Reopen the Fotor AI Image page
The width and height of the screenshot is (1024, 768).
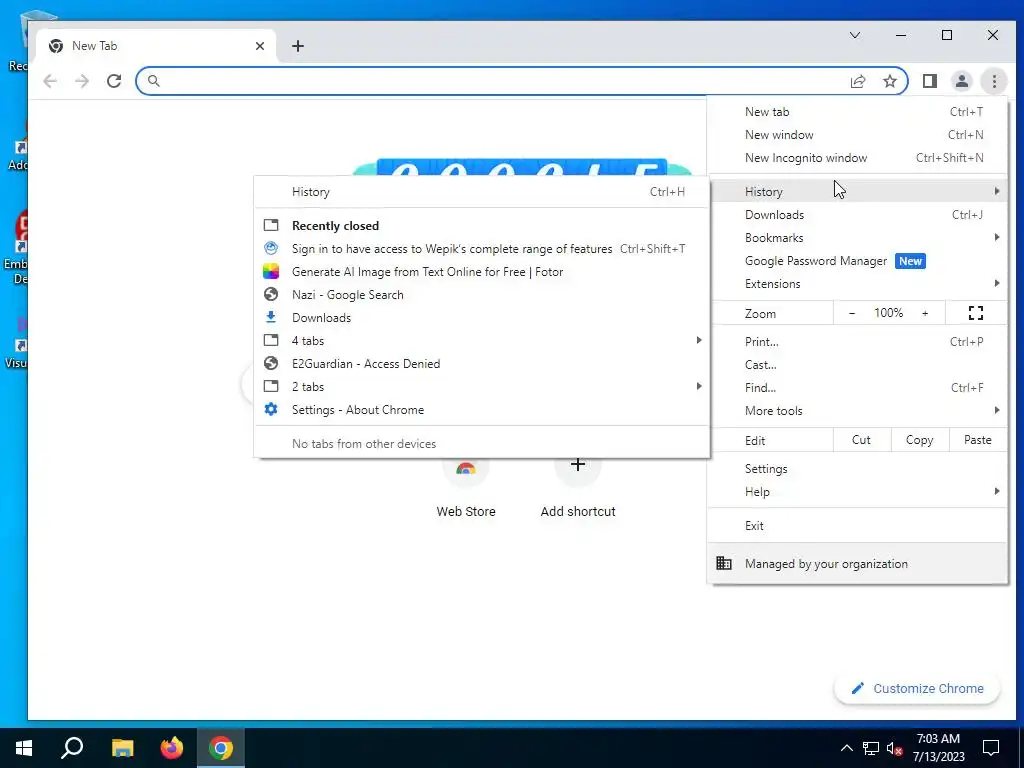click(x=482, y=272)
